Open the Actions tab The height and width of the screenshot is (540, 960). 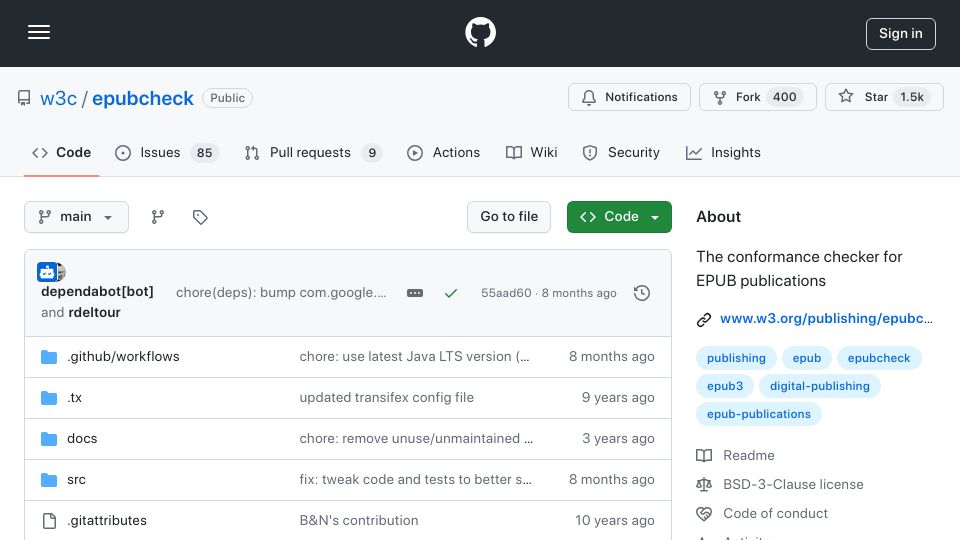pyautogui.click(x=443, y=152)
